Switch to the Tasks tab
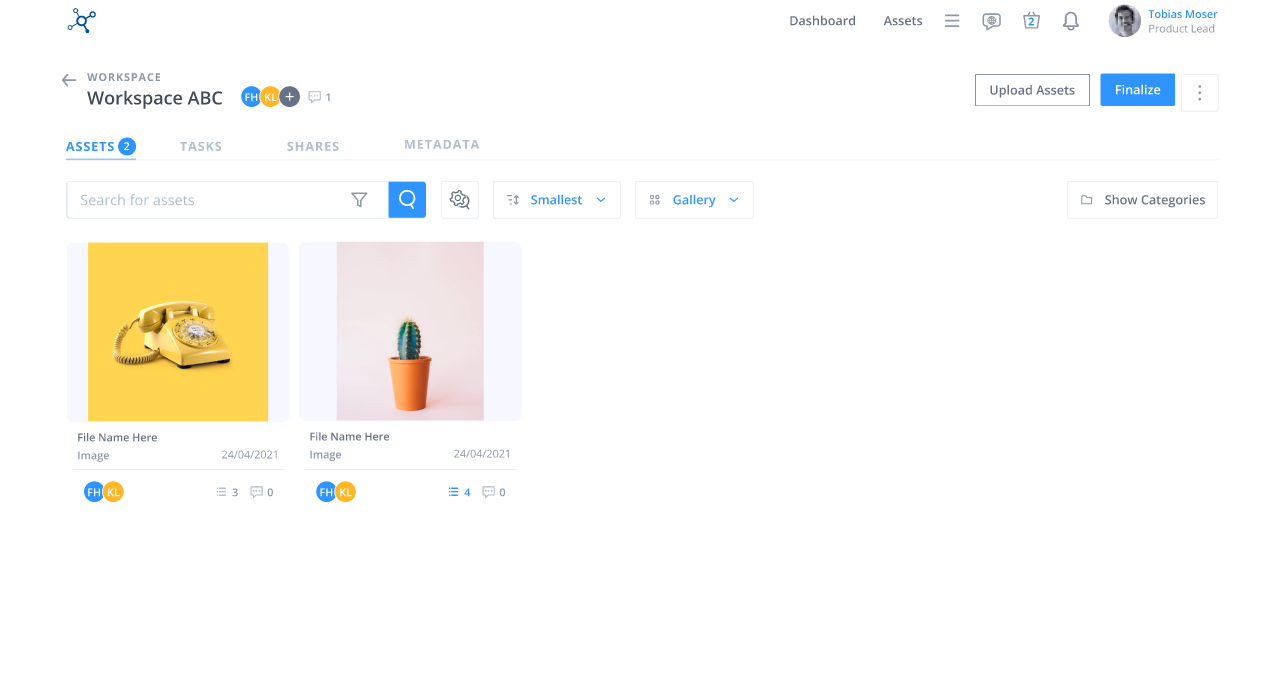The image size is (1285, 690). click(x=201, y=146)
